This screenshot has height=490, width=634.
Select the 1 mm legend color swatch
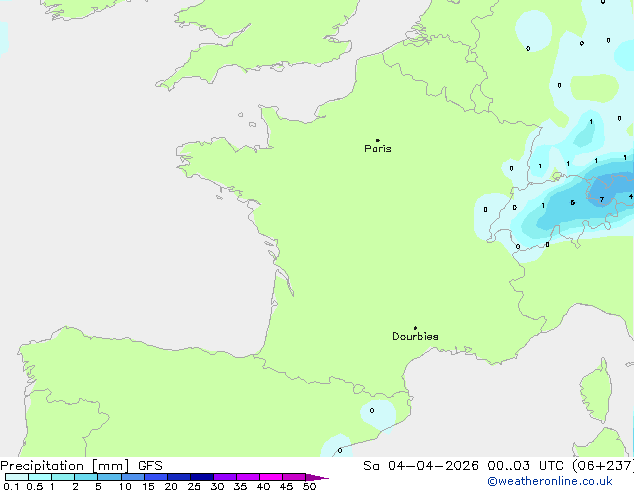(63, 477)
